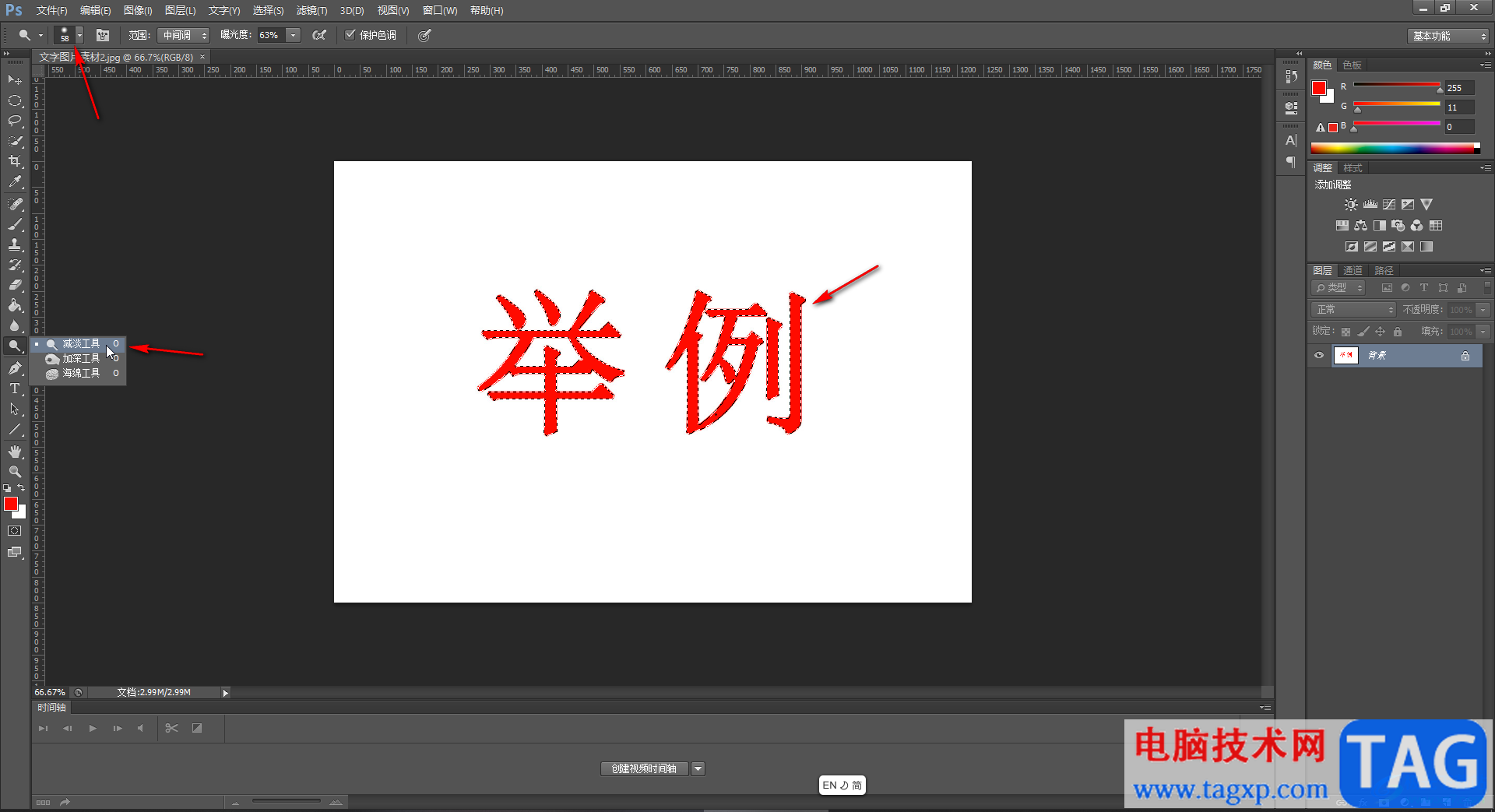Image resolution: width=1495 pixels, height=812 pixels.
Task: Toggle Quick Mask mode icon
Action: coord(15,531)
